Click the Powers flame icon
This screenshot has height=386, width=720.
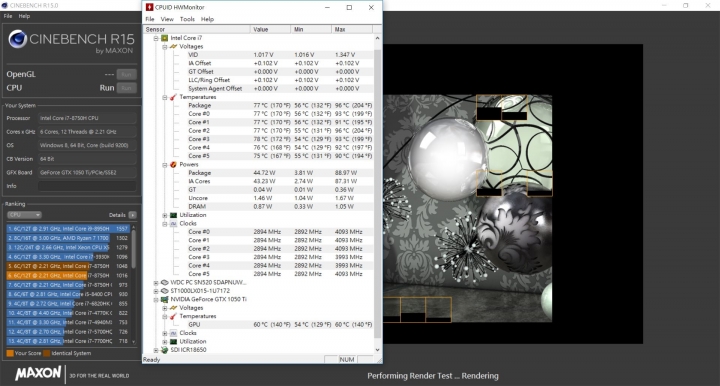click(x=173, y=164)
